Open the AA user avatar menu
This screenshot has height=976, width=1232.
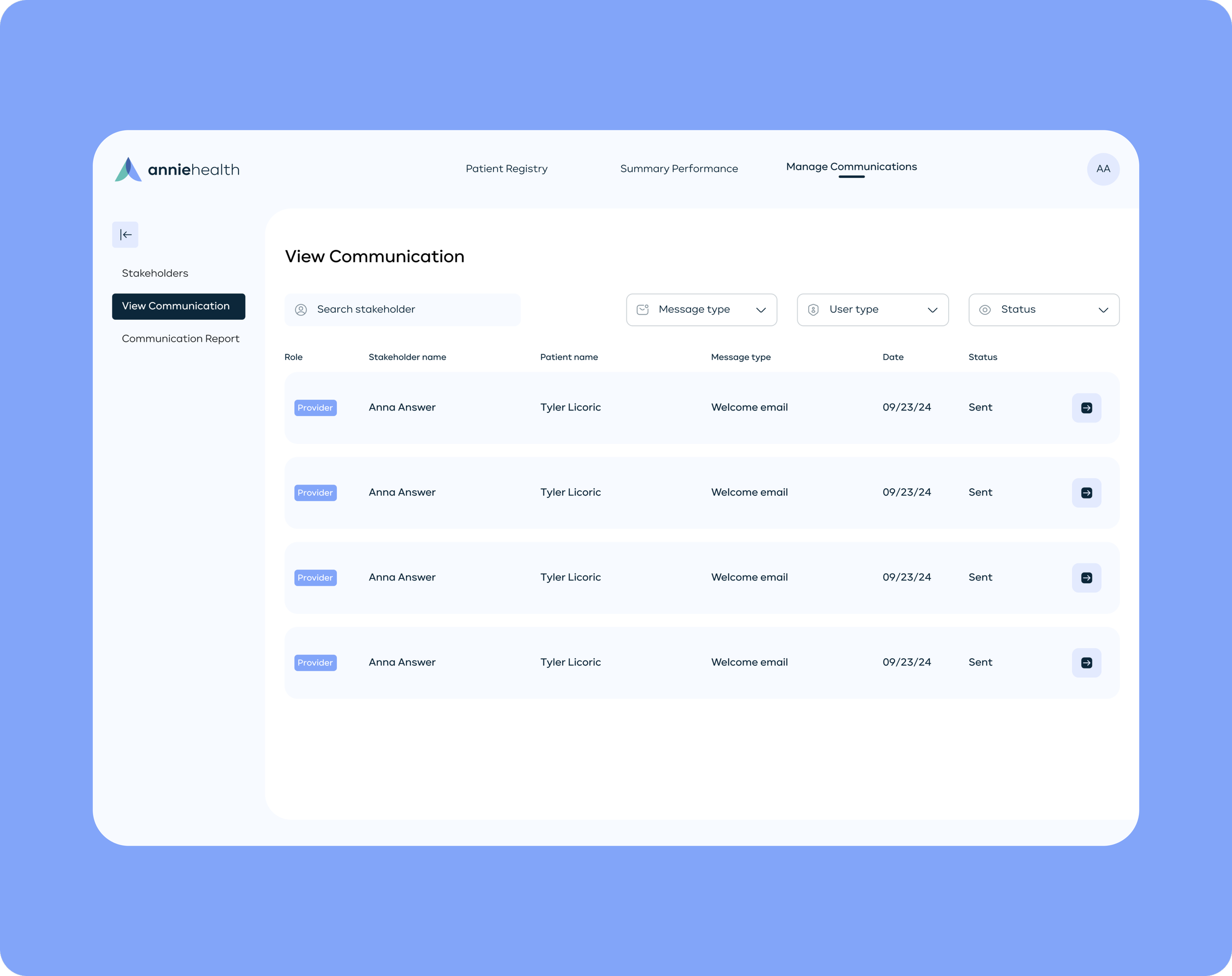pyautogui.click(x=1103, y=169)
